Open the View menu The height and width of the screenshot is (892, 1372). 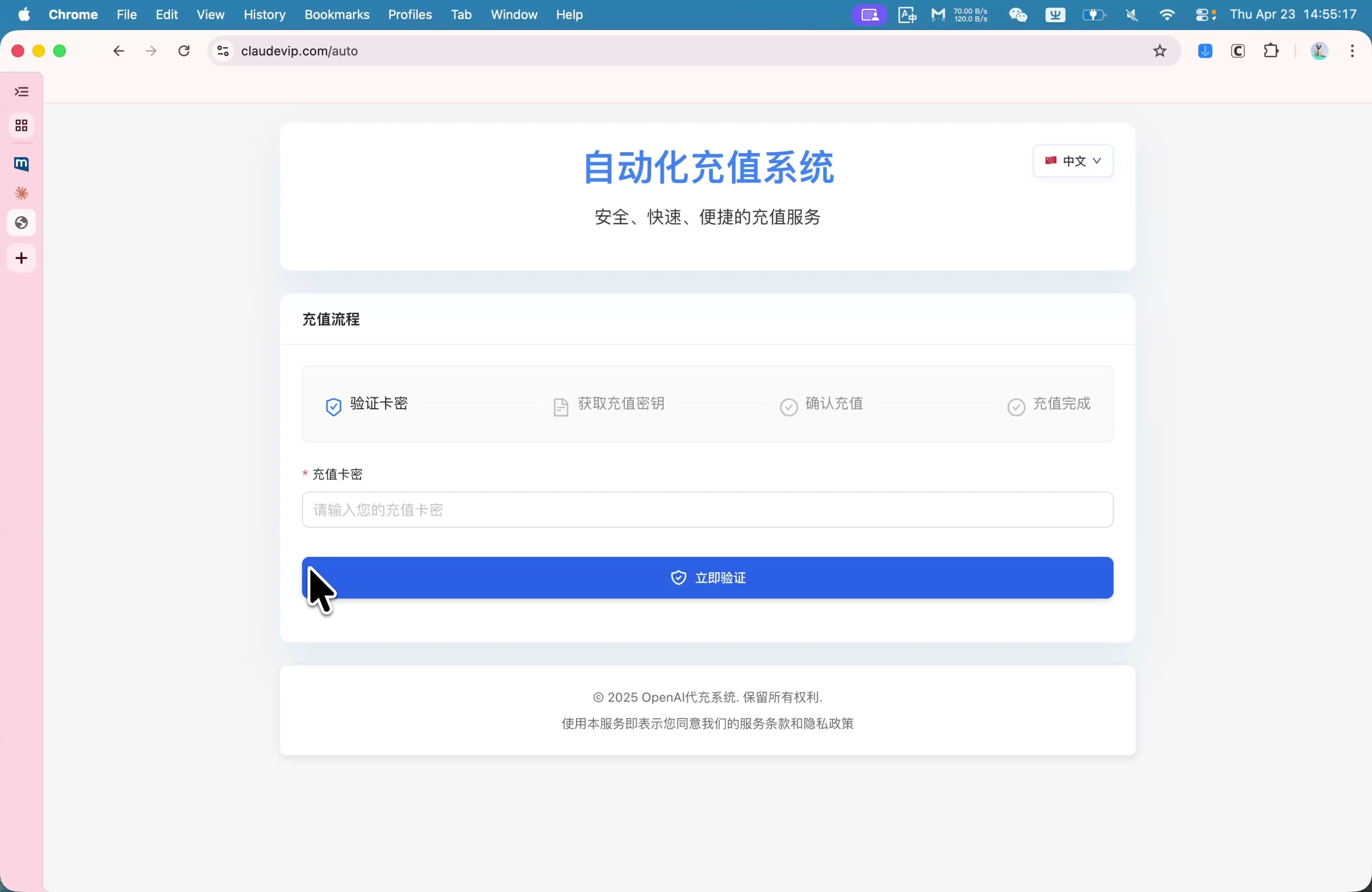pyautogui.click(x=211, y=14)
